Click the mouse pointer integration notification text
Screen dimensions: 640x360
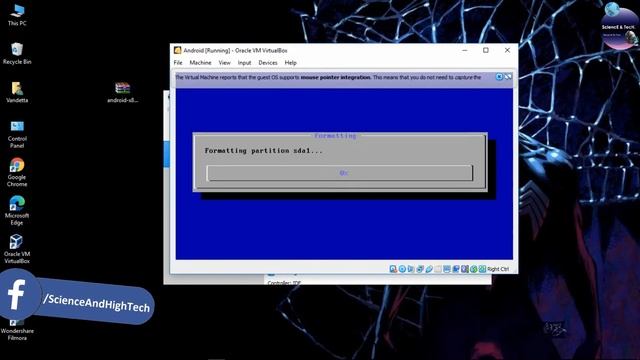328,77
